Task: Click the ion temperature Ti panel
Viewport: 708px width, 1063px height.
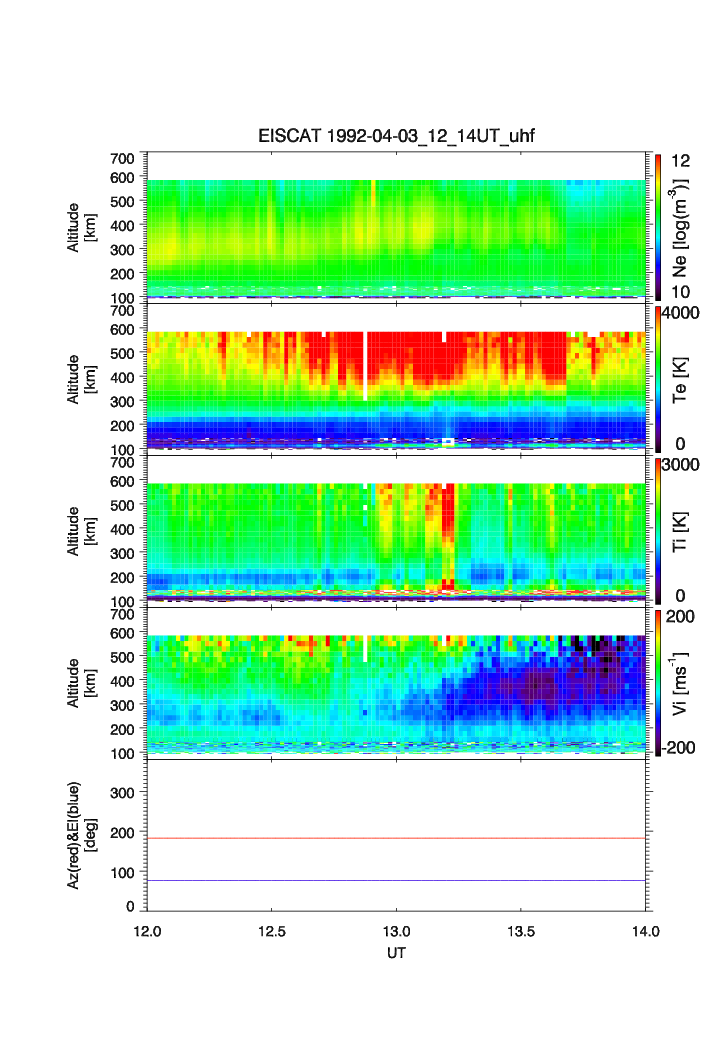Action: pos(396,531)
